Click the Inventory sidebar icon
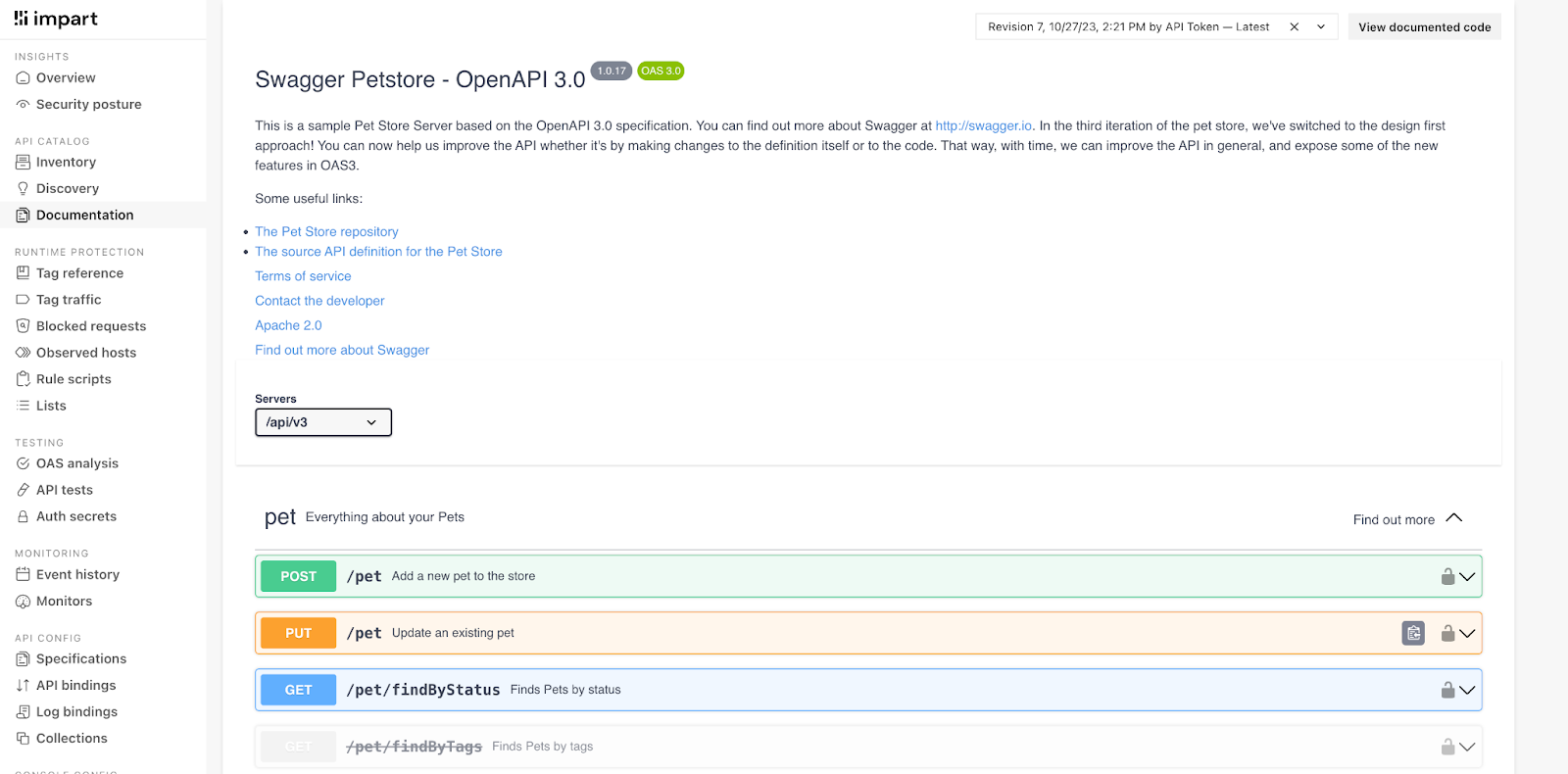The width and height of the screenshot is (1568, 774). point(23,162)
